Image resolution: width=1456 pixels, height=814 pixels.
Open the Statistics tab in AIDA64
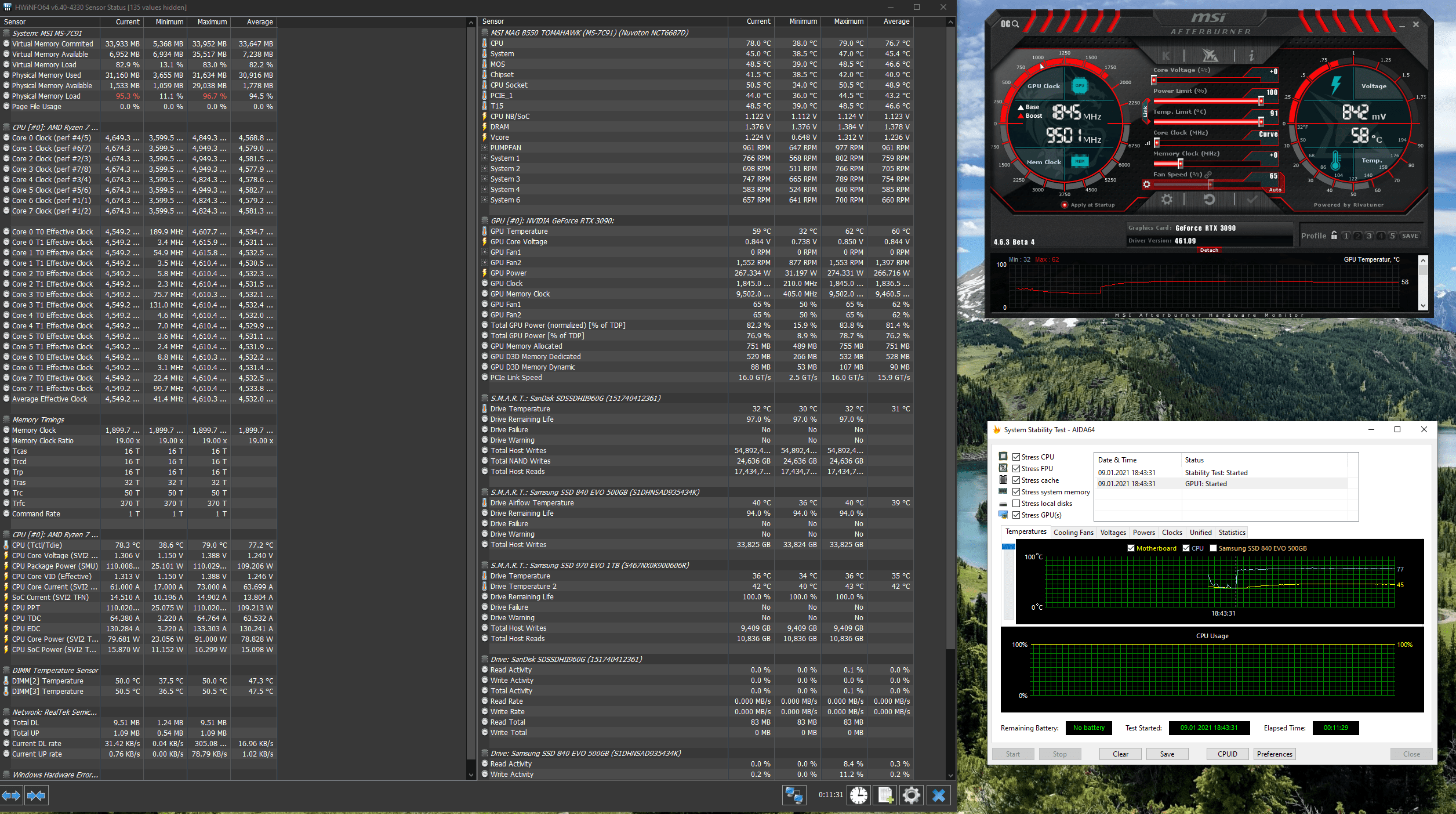pos(1231,532)
